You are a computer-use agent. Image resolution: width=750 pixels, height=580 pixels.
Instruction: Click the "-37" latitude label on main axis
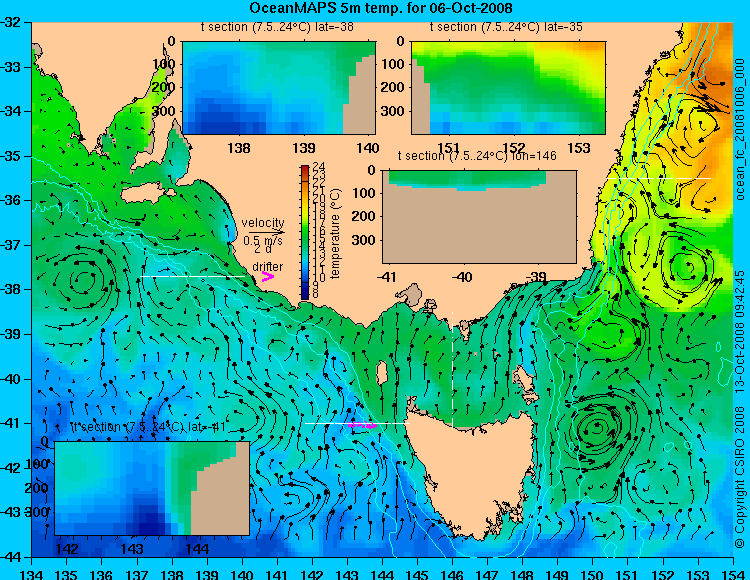(11, 245)
